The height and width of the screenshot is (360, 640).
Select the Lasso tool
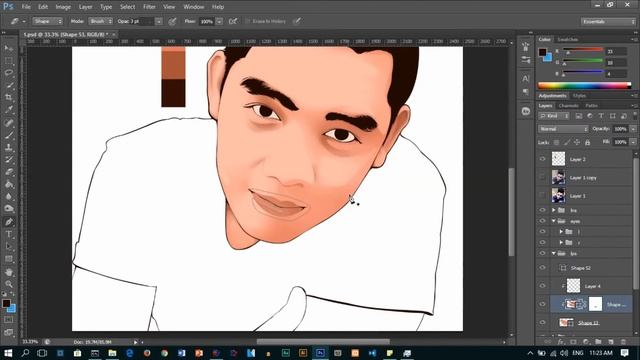click(9, 73)
